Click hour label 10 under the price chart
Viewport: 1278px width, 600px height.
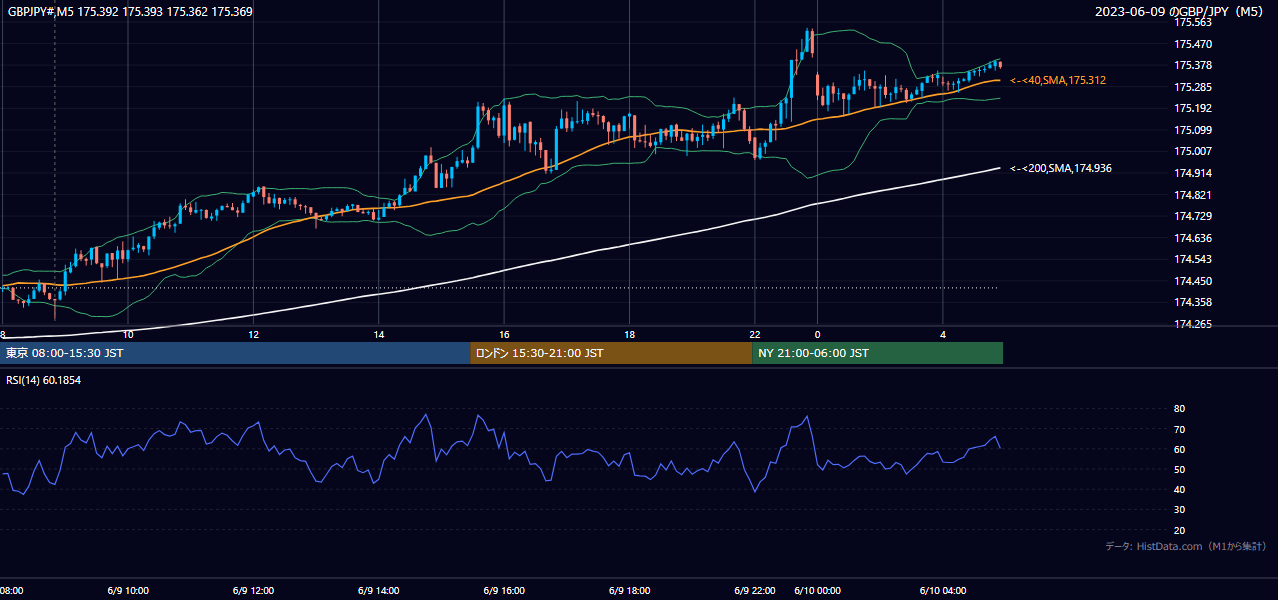pyautogui.click(x=127, y=335)
